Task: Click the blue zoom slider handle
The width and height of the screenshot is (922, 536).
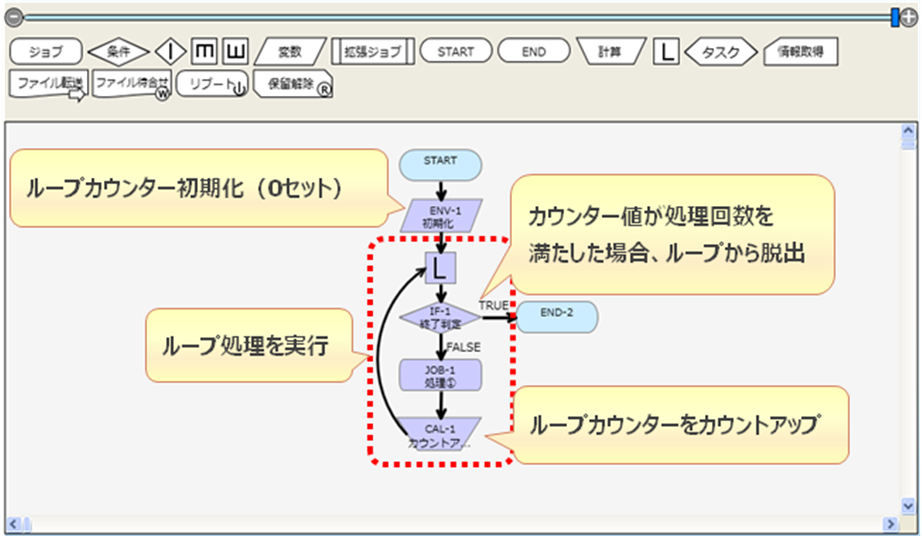Action: [x=894, y=18]
